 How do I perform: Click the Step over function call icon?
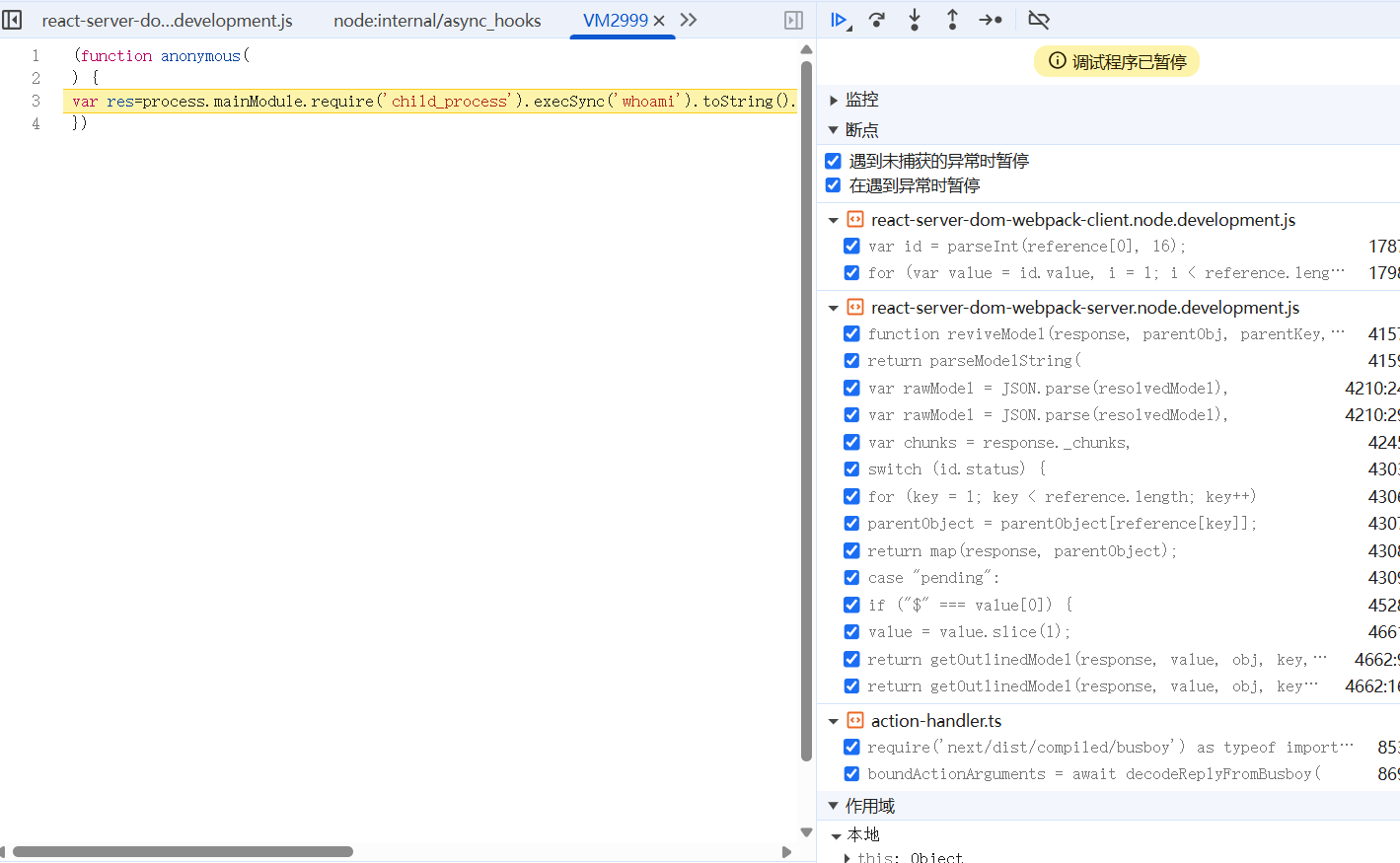click(876, 20)
